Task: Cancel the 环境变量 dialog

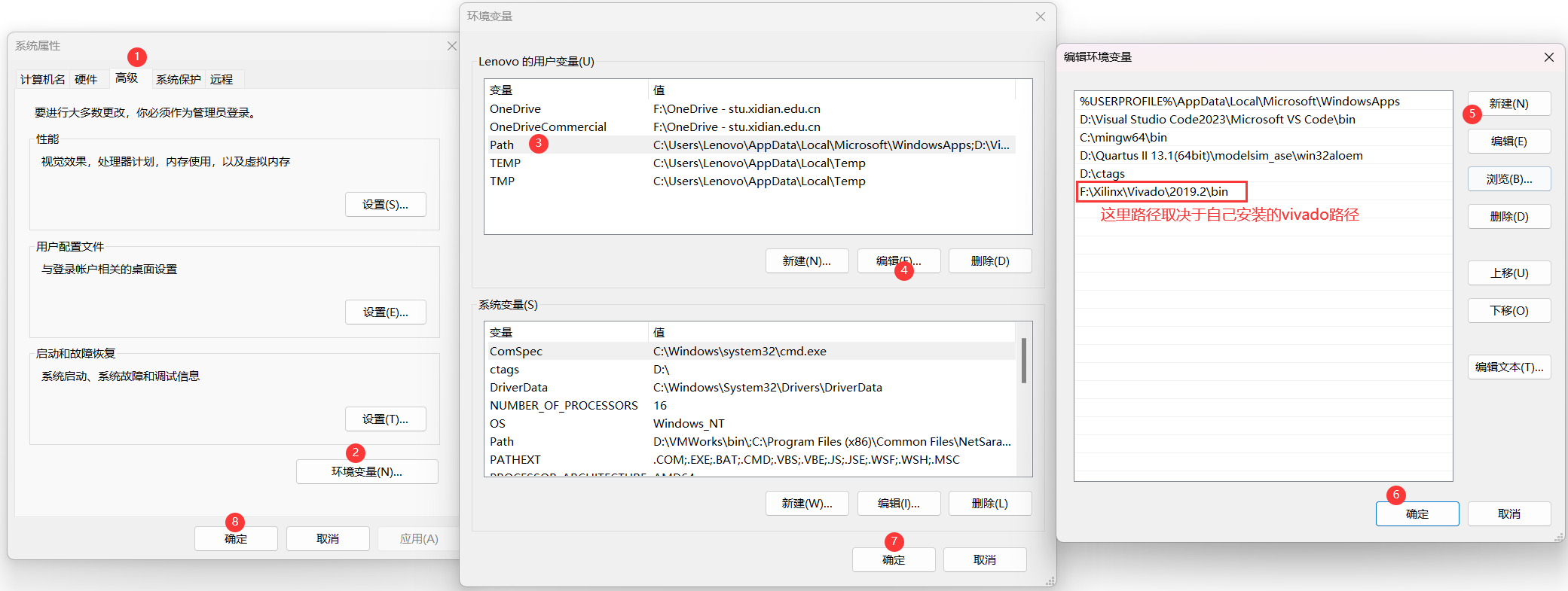Action: pos(985,560)
